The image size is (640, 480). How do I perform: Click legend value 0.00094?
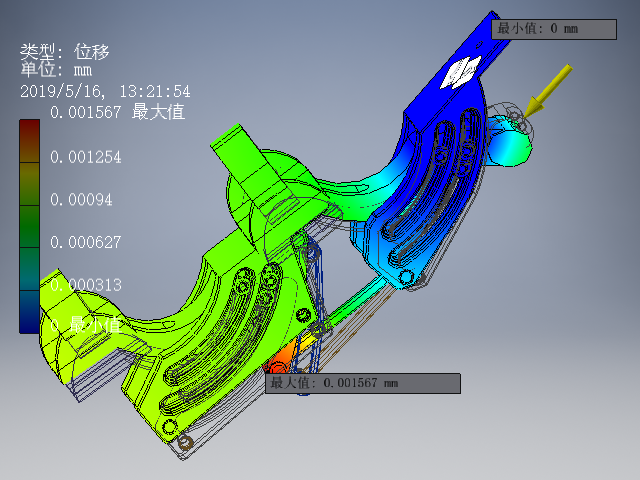(81, 200)
